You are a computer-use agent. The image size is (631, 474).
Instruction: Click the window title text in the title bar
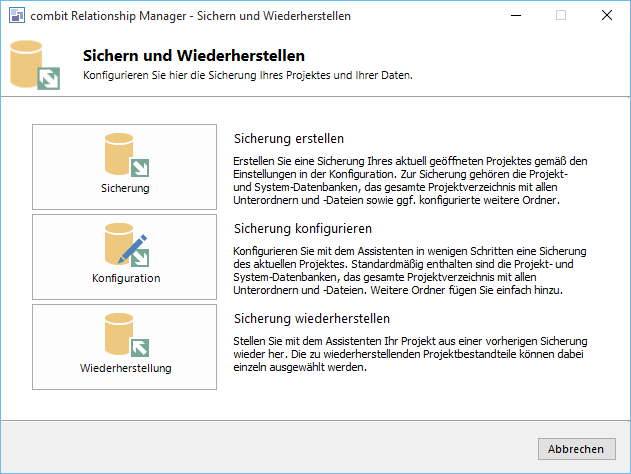tap(190, 16)
